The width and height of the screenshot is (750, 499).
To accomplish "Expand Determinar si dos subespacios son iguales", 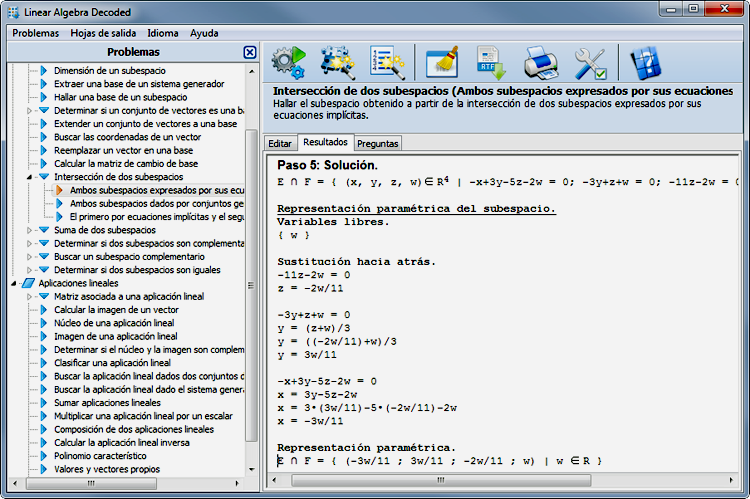I will tap(29, 270).
